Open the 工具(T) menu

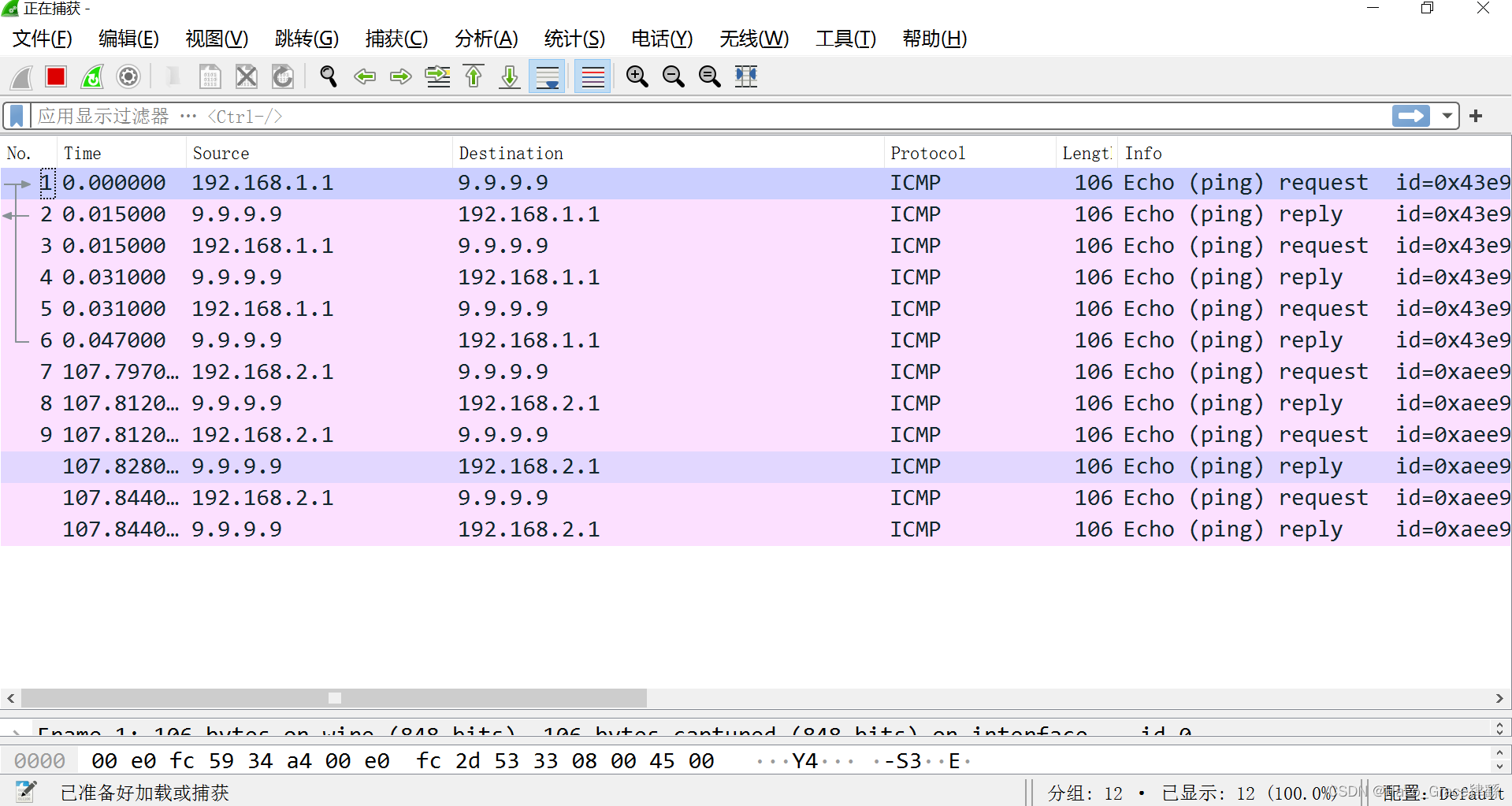tap(845, 39)
